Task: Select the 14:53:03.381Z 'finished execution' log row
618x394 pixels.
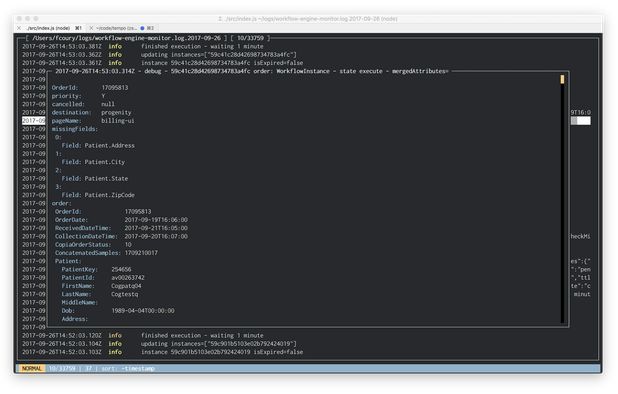Action: (x=143, y=46)
